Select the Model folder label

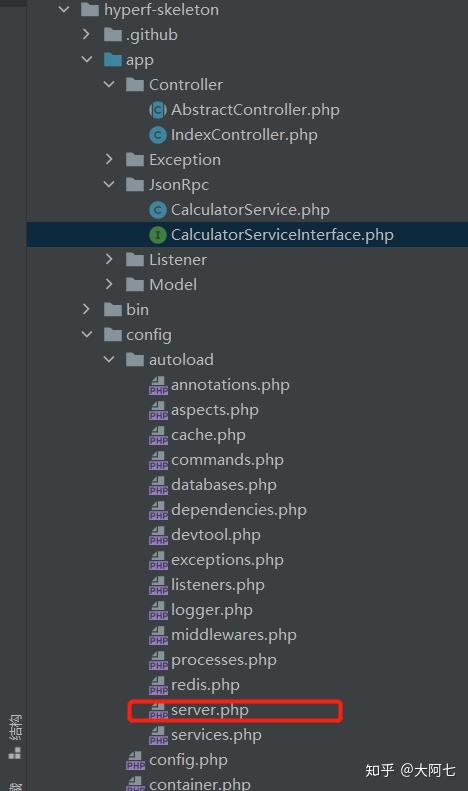[173, 285]
